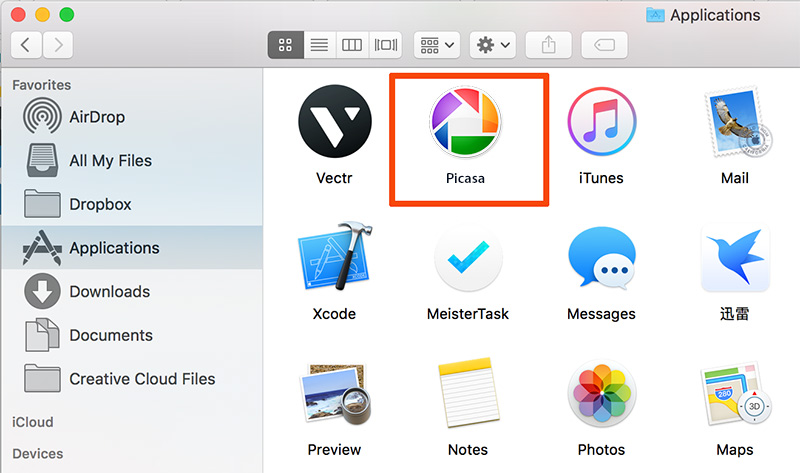Viewport: 800px width, 473px height.
Task: Select the Photos flower icon
Action: tap(602, 393)
